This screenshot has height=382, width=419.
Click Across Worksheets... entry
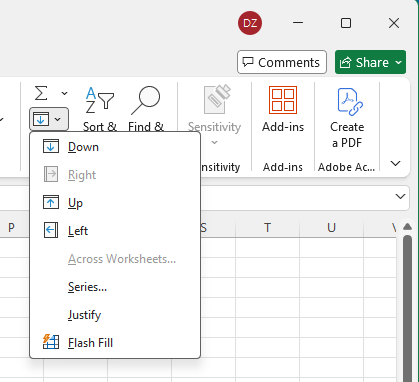click(115, 259)
